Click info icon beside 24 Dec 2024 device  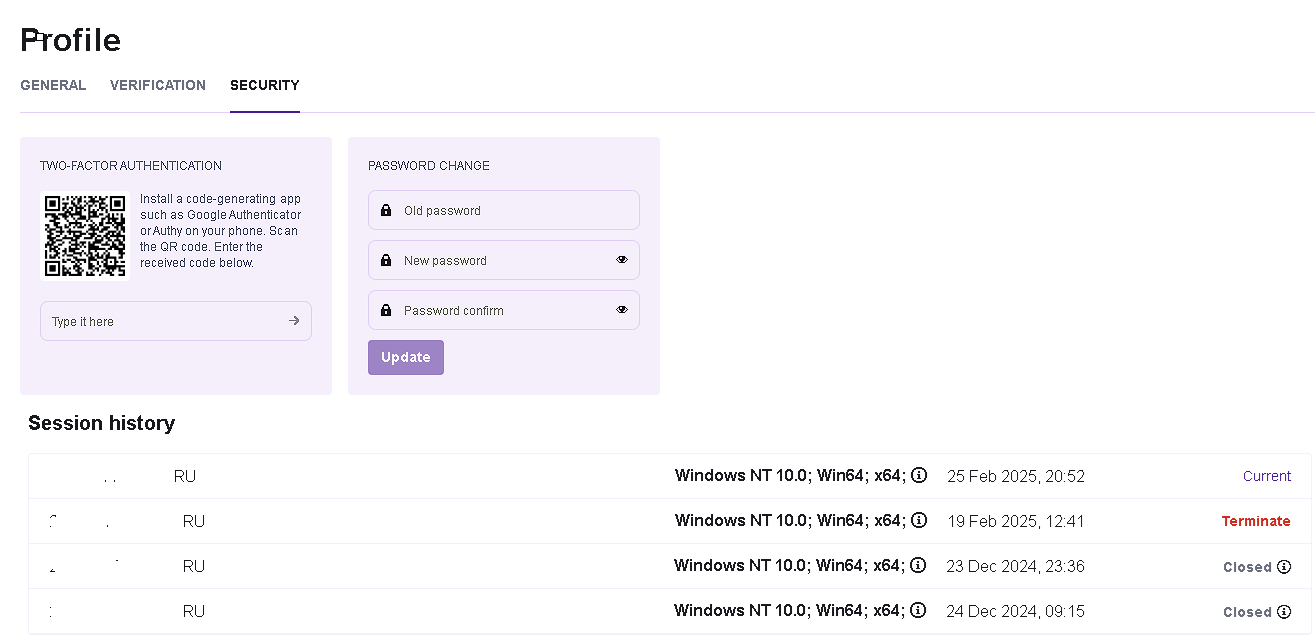click(918, 610)
